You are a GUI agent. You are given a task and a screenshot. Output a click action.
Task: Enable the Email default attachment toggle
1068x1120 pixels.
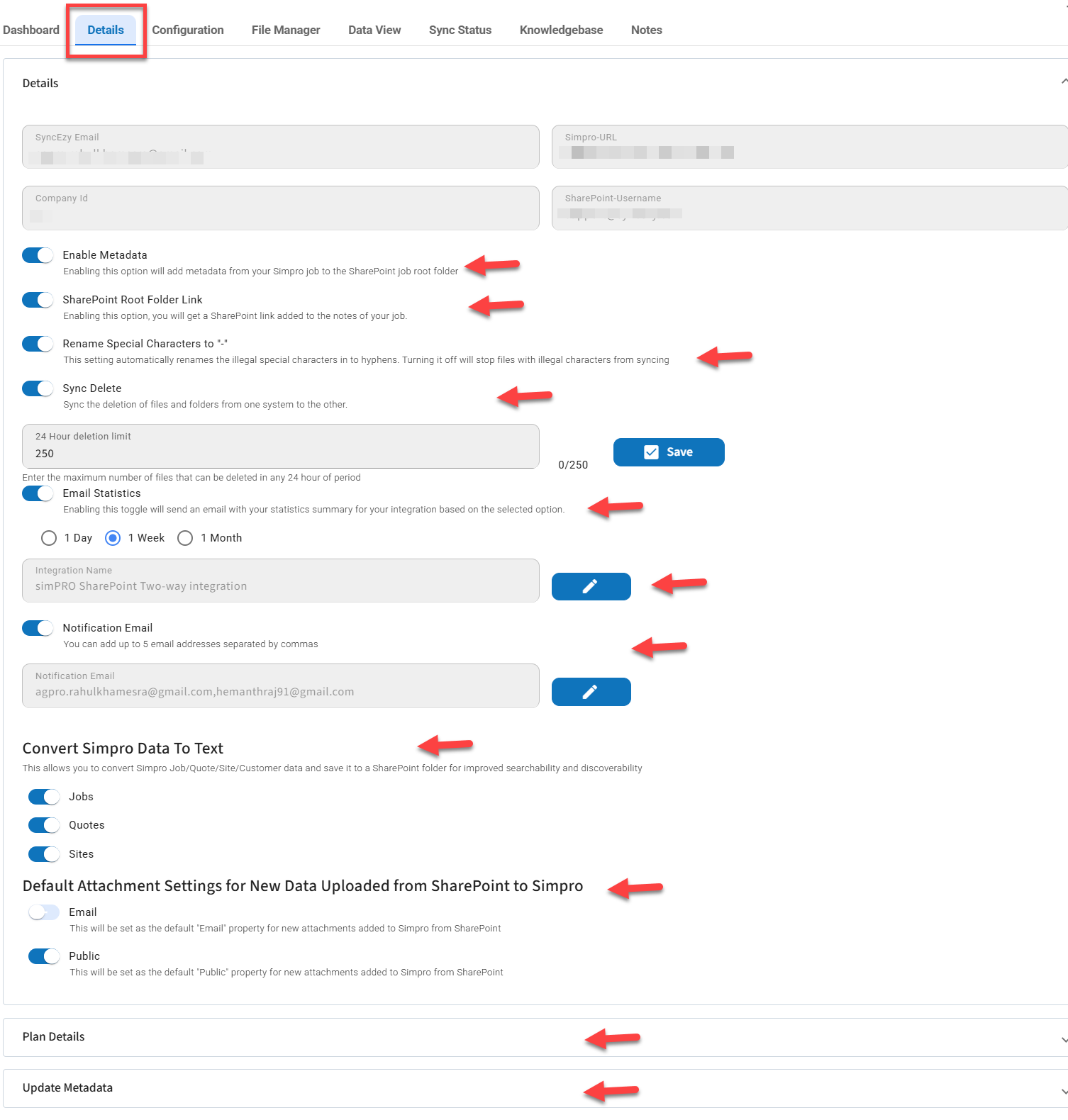click(x=44, y=912)
